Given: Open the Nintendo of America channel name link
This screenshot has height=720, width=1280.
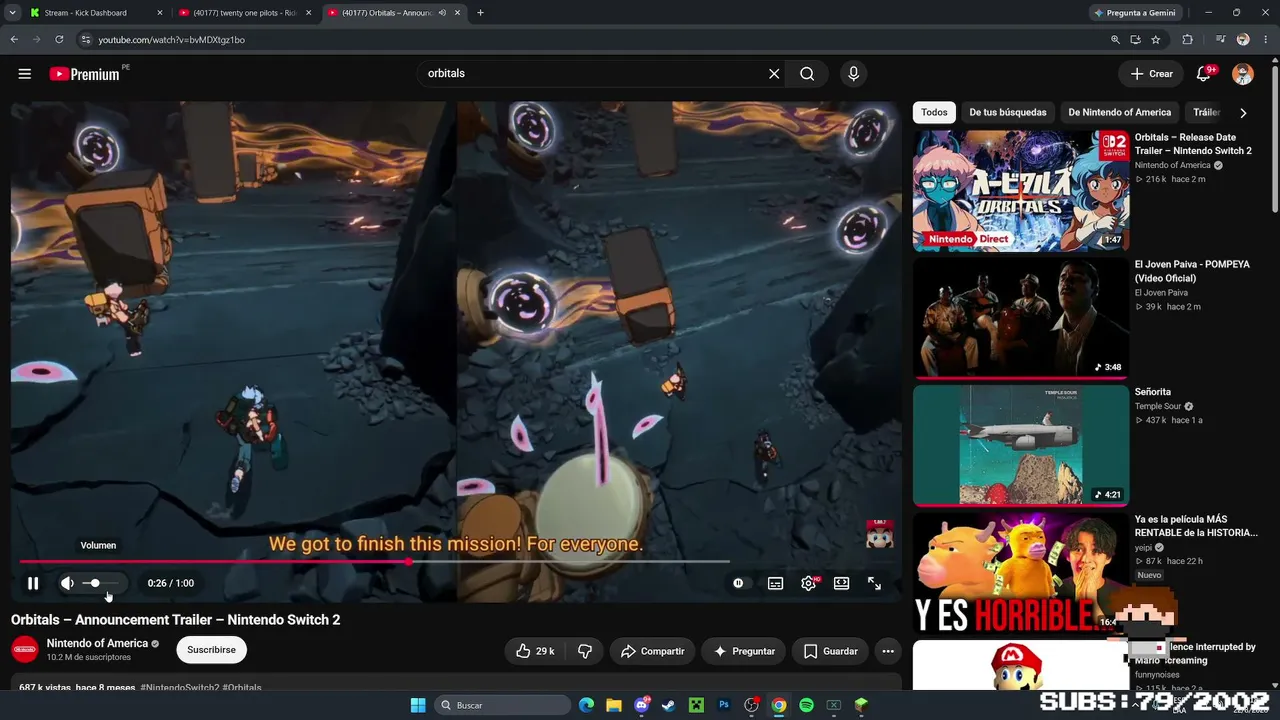Looking at the screenshot, I should [x=97, y=643].
